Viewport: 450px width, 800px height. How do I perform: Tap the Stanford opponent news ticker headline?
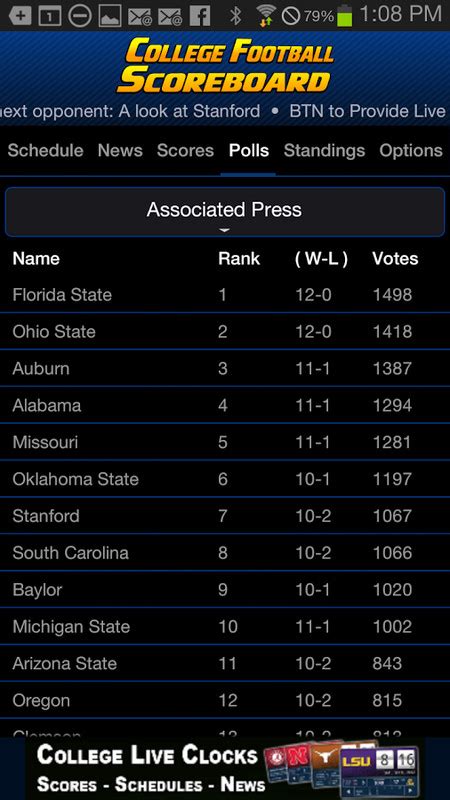(x=130, y=111)
